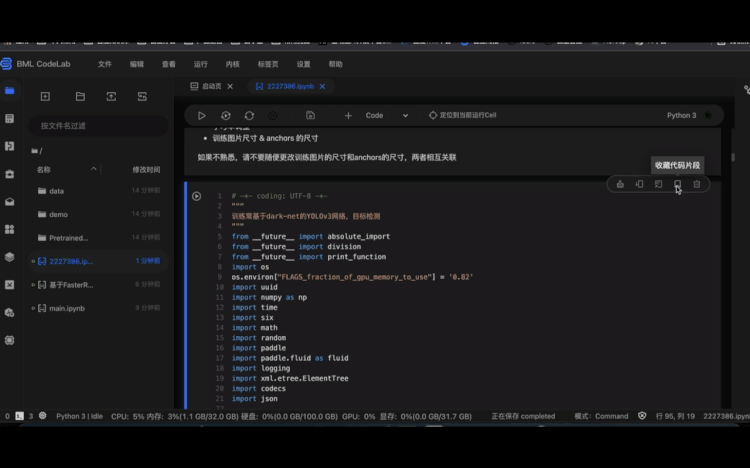
Task: Save code snippet with bookmark icon
Action: pyautogui.click(x=677, y=184)
